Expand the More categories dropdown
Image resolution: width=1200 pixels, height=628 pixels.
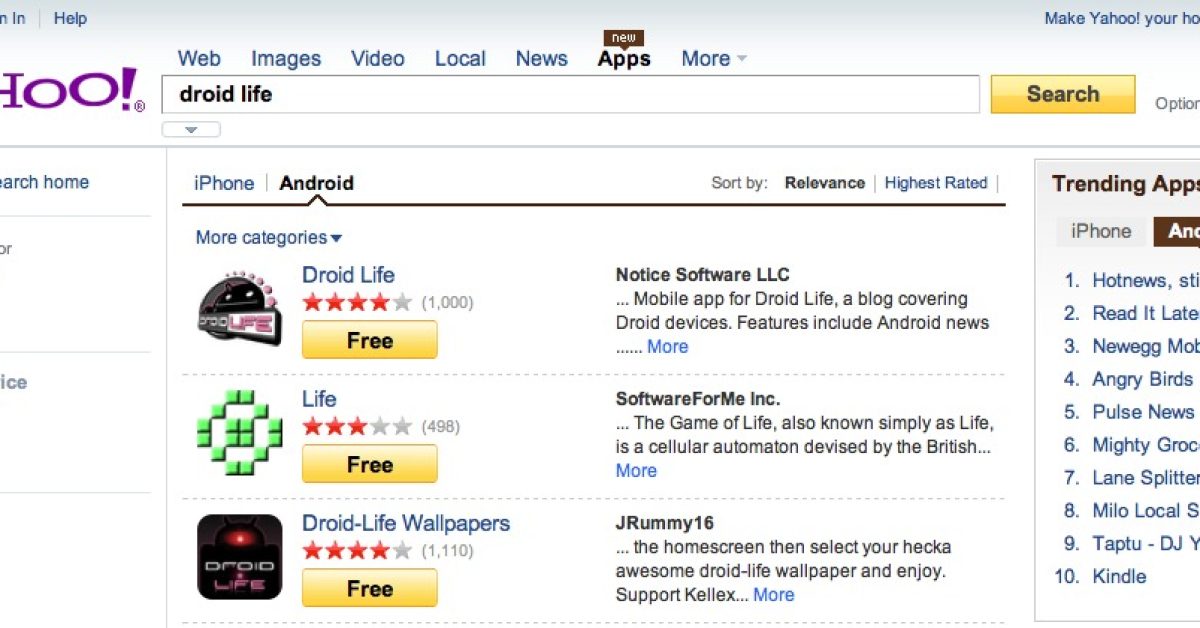tap(268, 238)
